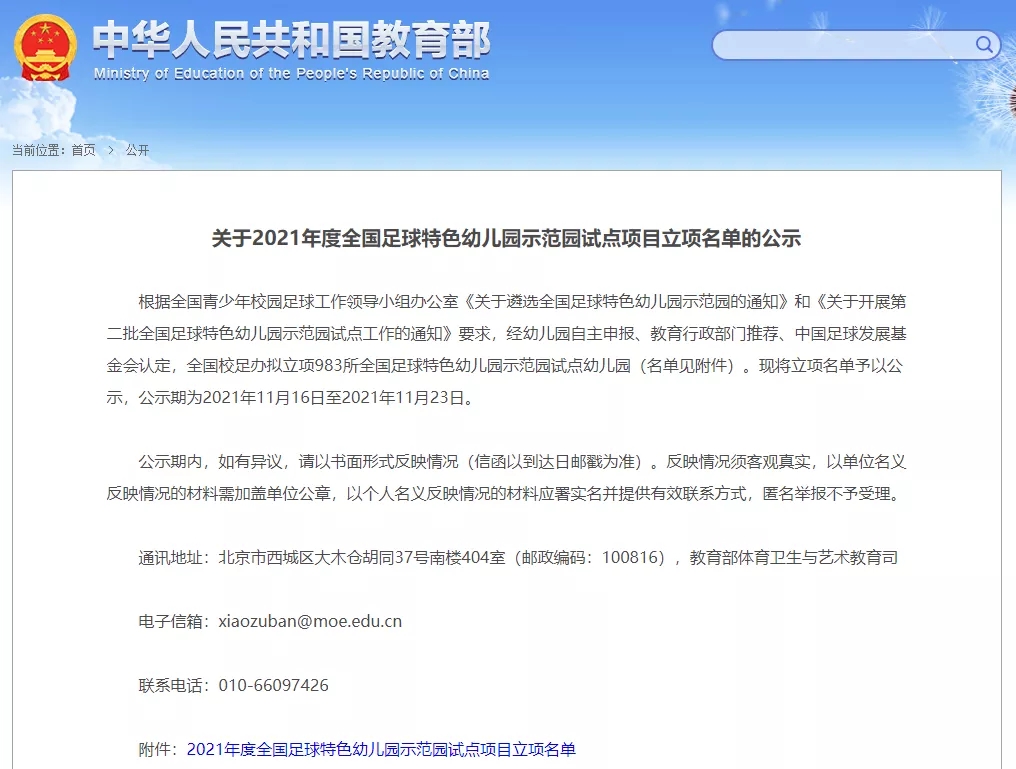
Task: Click the 附件 label before the link
Action: (x=157, y=749)
